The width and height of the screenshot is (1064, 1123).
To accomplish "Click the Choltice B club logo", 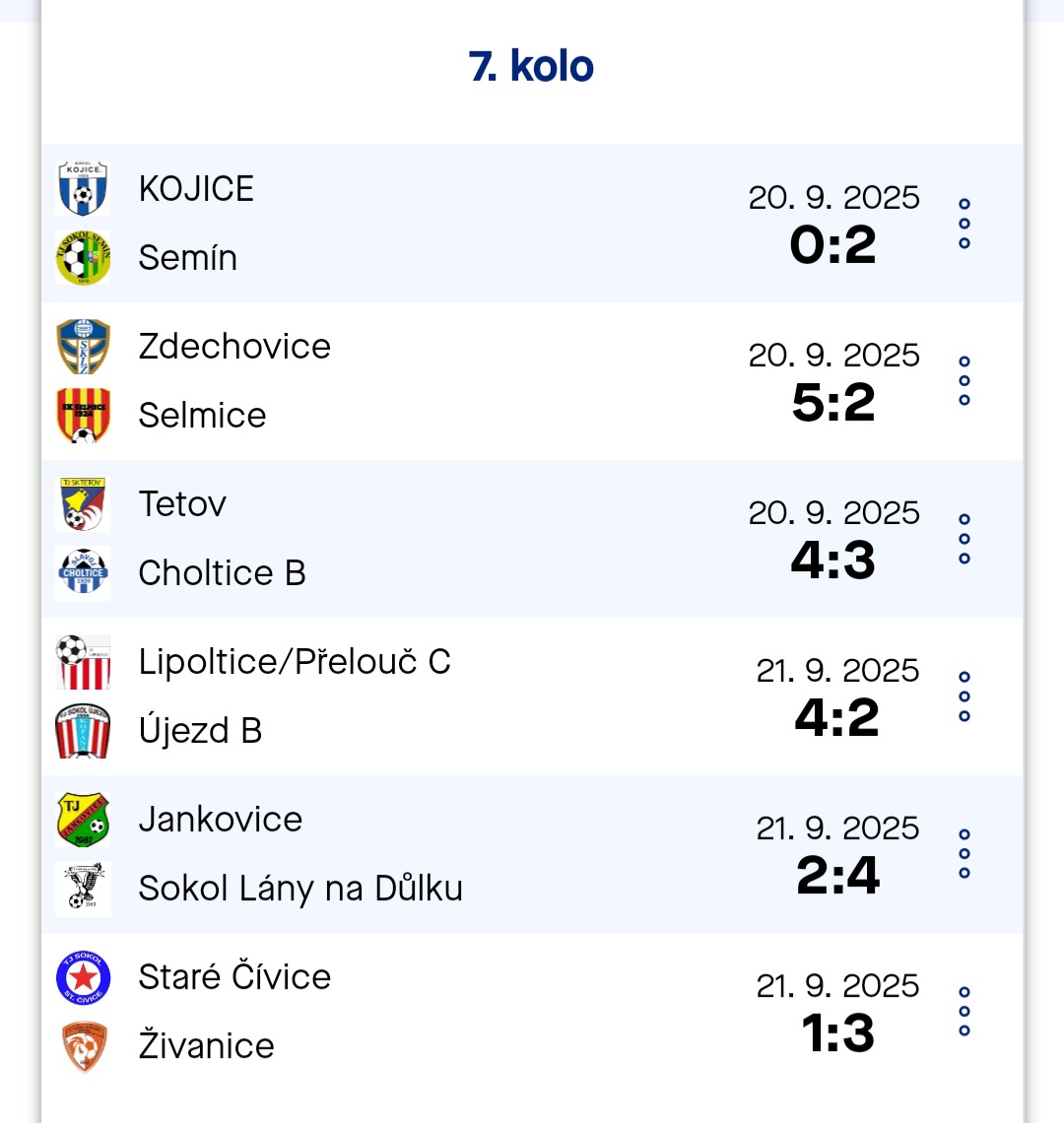I will 83,573.
